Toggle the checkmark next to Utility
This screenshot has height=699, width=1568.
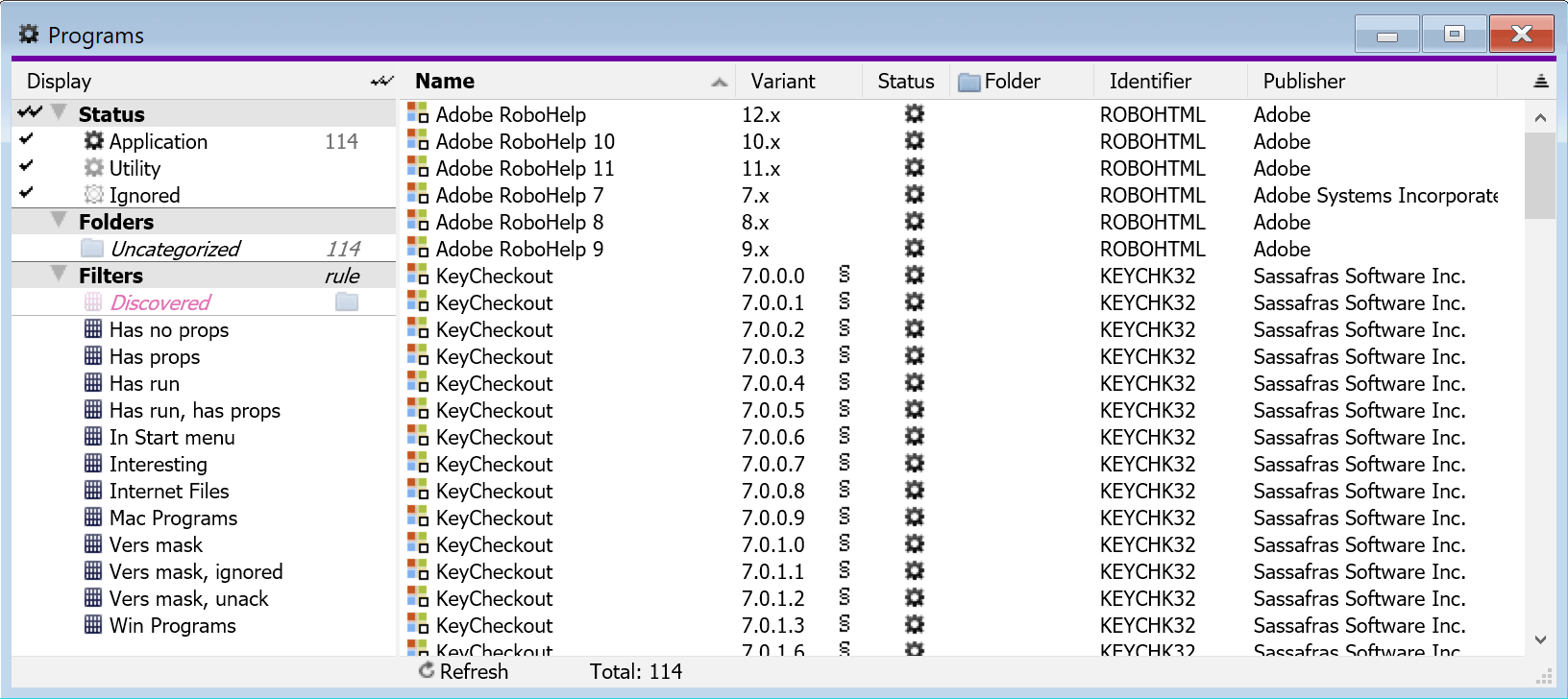coord(27,167)
